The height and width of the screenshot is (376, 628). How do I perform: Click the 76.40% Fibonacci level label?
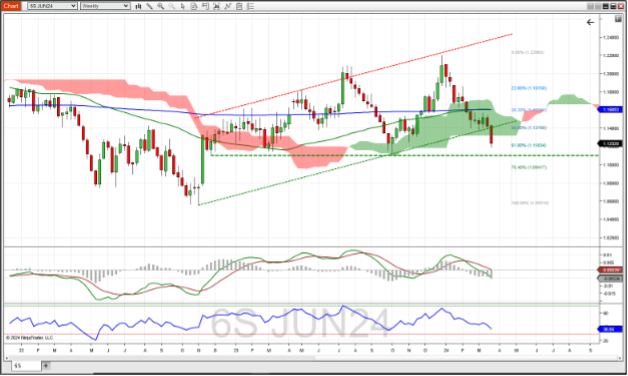point(529,167)
